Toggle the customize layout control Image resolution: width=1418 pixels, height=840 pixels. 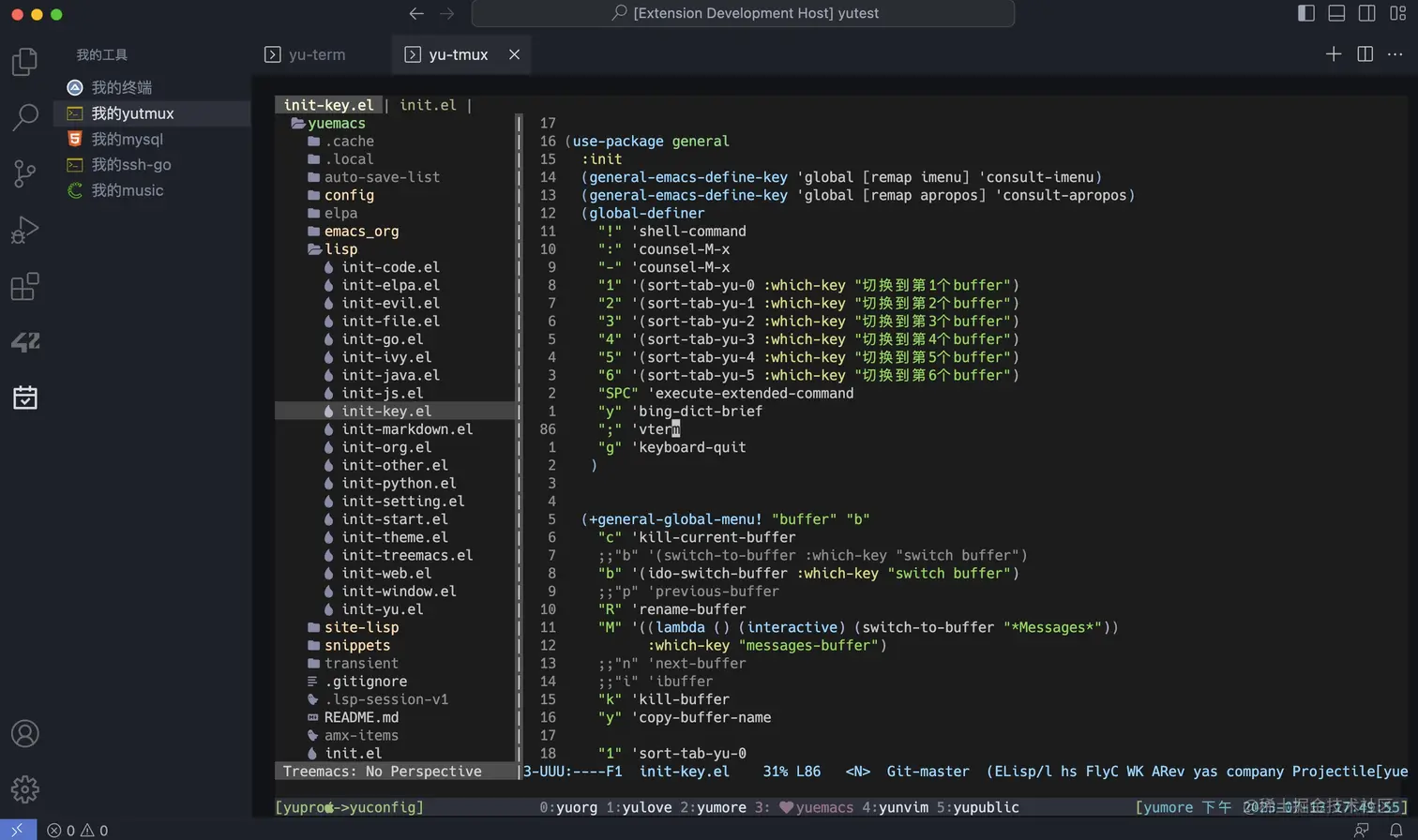pos(1395,13)
